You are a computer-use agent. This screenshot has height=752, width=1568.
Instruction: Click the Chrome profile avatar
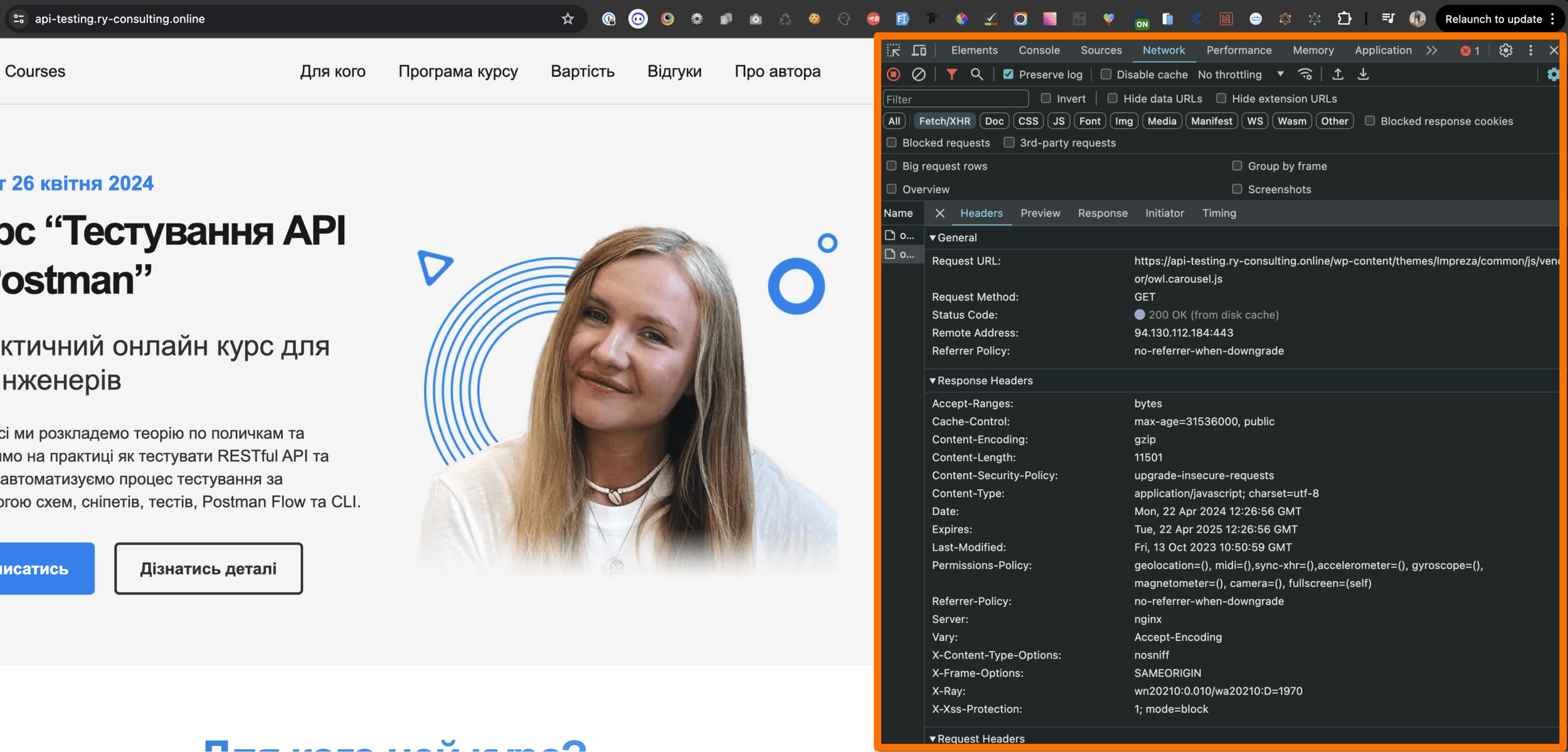1417,19
